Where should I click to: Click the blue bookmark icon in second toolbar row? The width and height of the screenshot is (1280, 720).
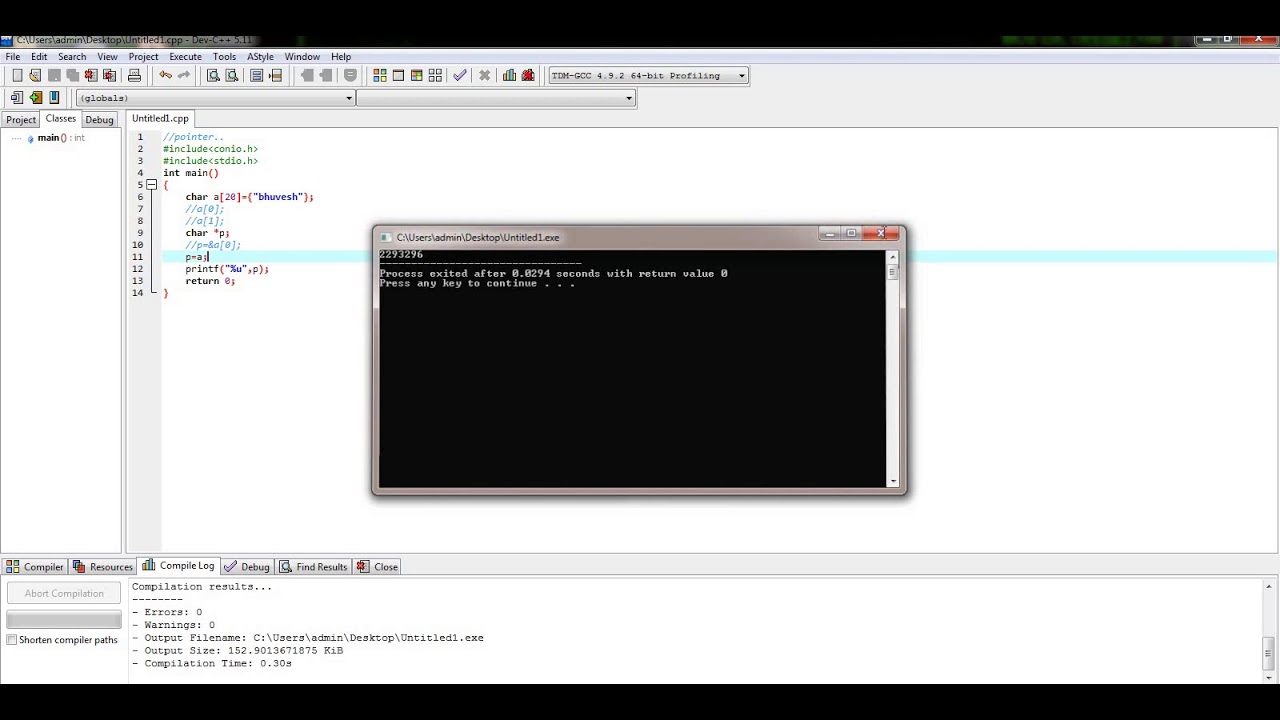coord(54,98)
